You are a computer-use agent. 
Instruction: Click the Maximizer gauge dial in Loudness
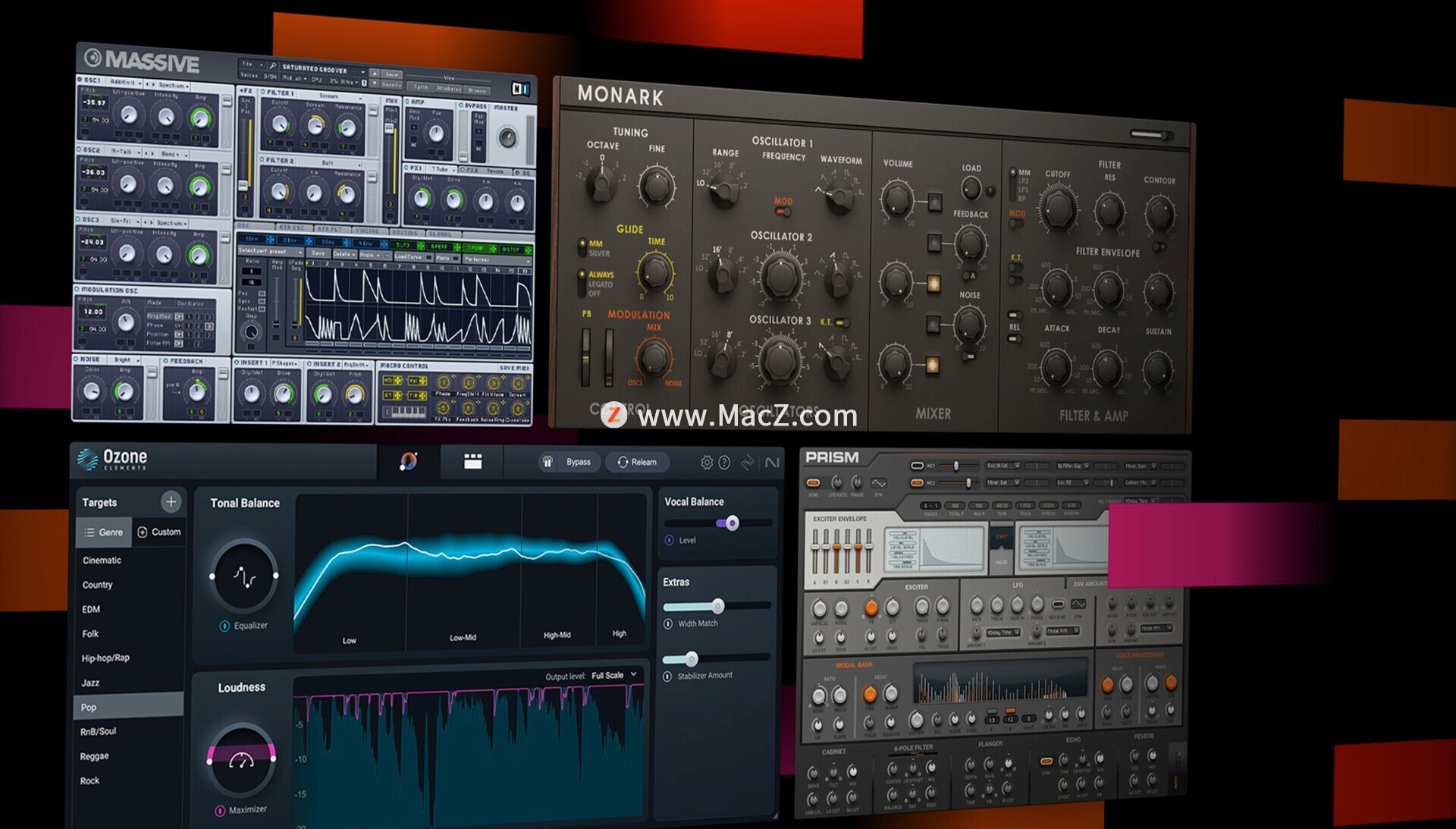241,758
